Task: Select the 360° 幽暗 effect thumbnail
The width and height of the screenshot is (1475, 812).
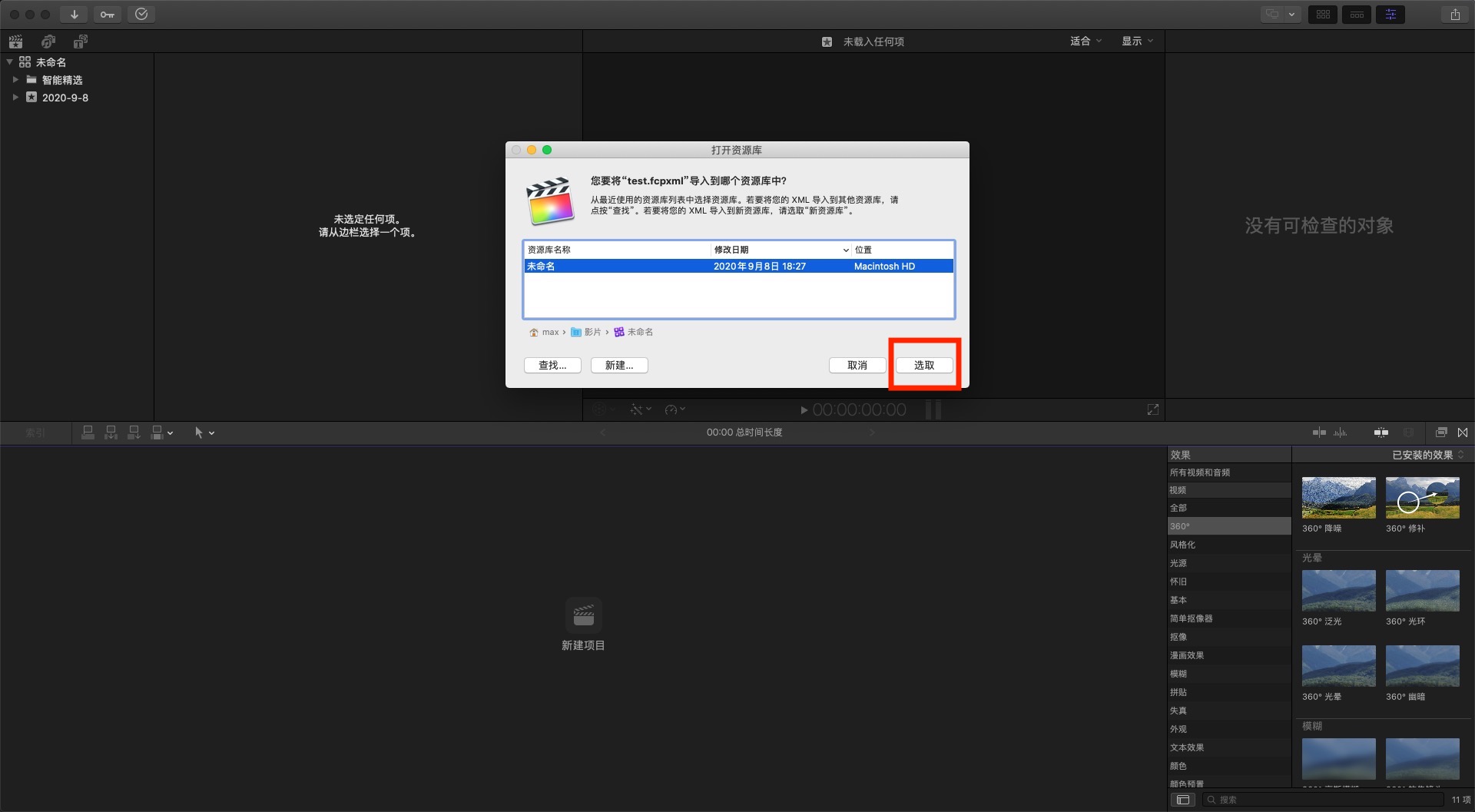Action: pos(1422,666)
